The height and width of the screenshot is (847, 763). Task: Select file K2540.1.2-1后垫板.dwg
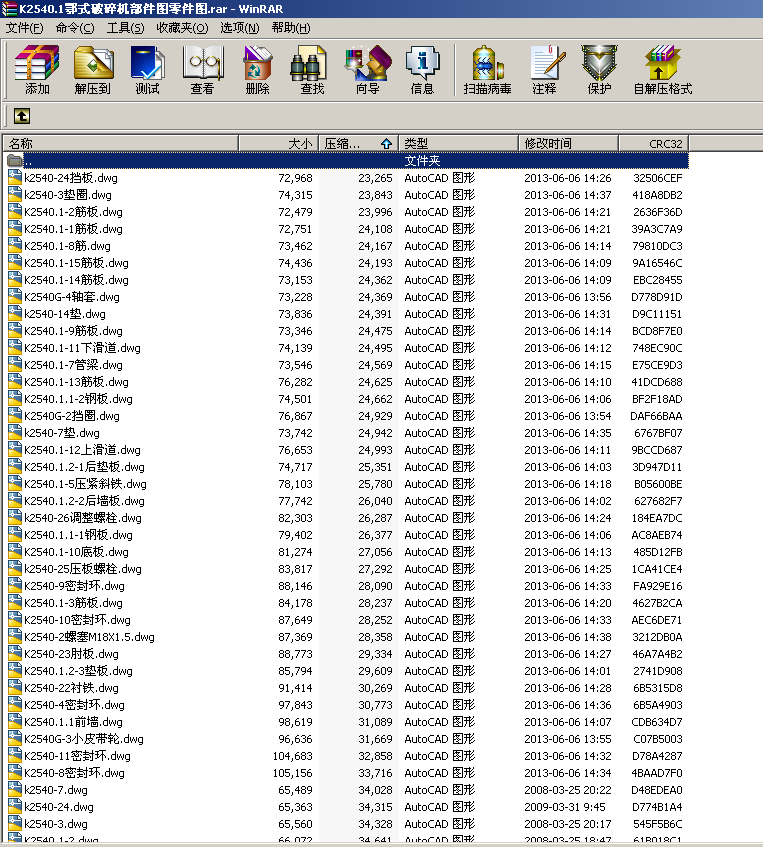pyautogui.click(x=84, y=467)
